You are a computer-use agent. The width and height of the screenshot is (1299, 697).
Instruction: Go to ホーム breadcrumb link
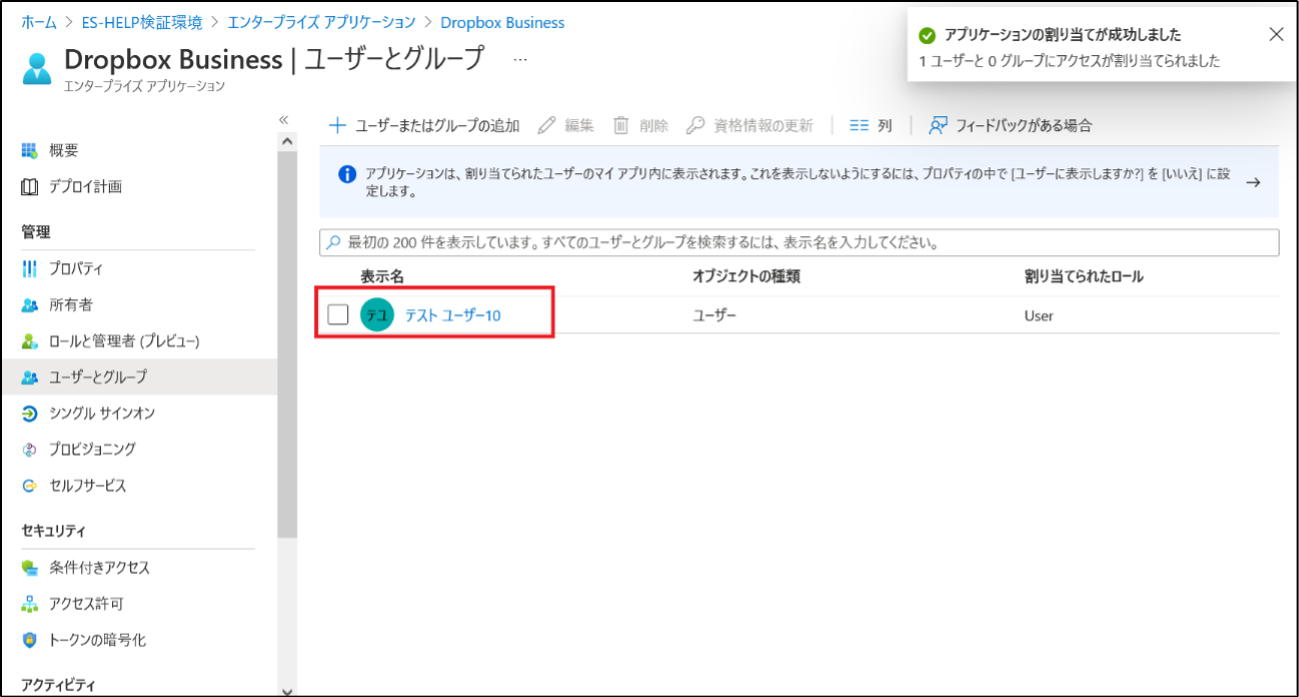[39, 22]
